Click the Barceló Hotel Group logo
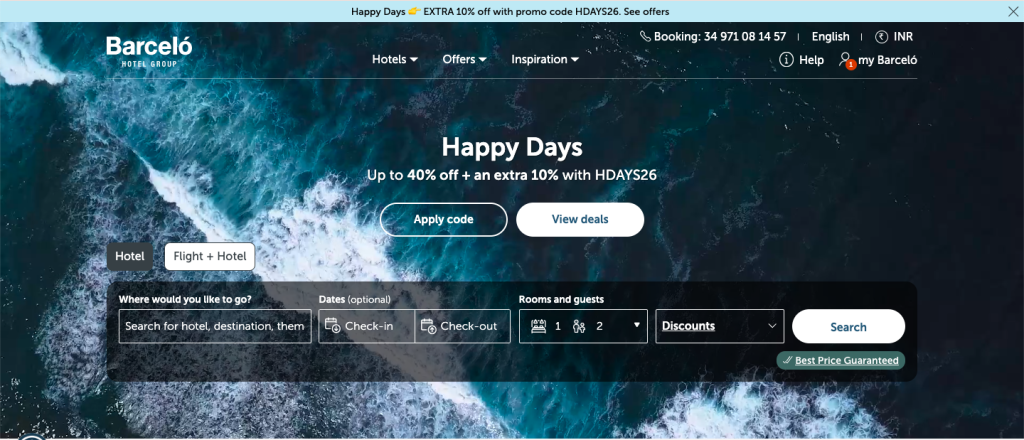Viewport: 1024px width, 440px height. click(149, 52)
